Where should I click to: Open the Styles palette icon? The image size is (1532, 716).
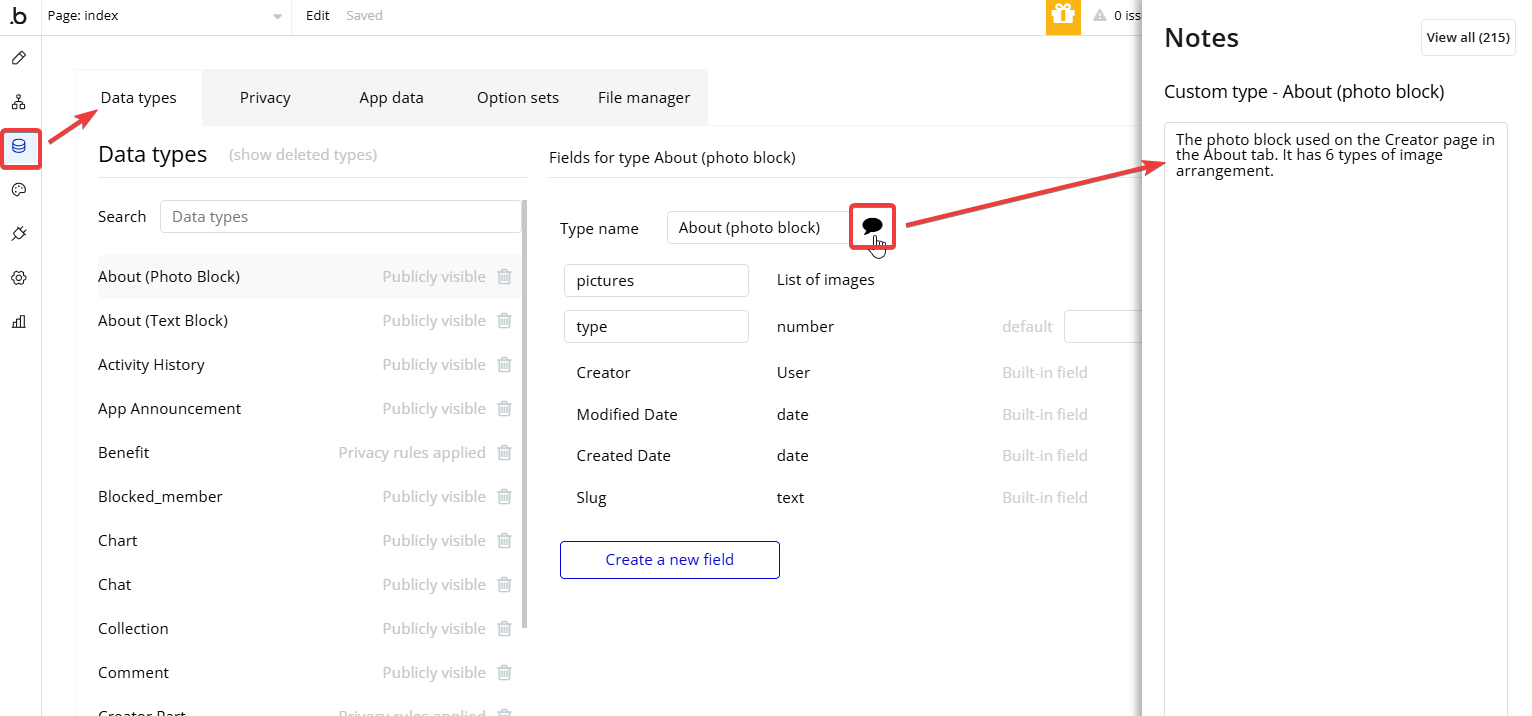[x=18, y=190]
